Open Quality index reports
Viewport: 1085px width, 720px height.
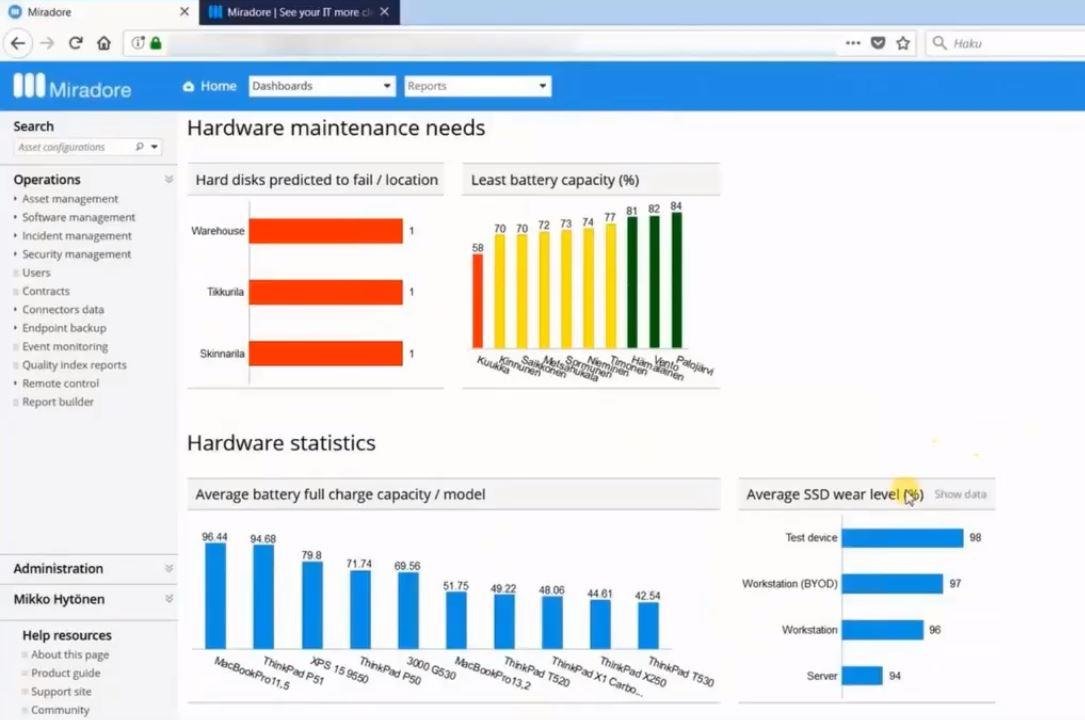tap(74, 365)
